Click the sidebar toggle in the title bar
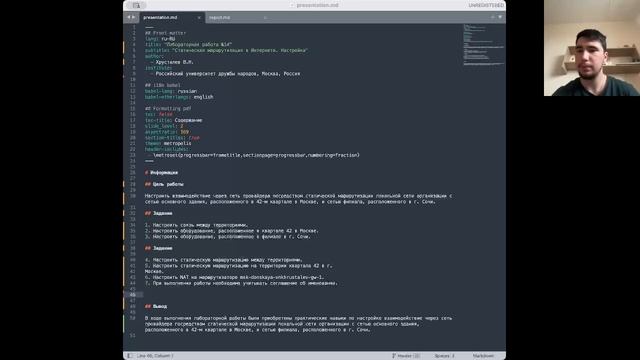Viewport: 640px width, 360px height. 136,5
